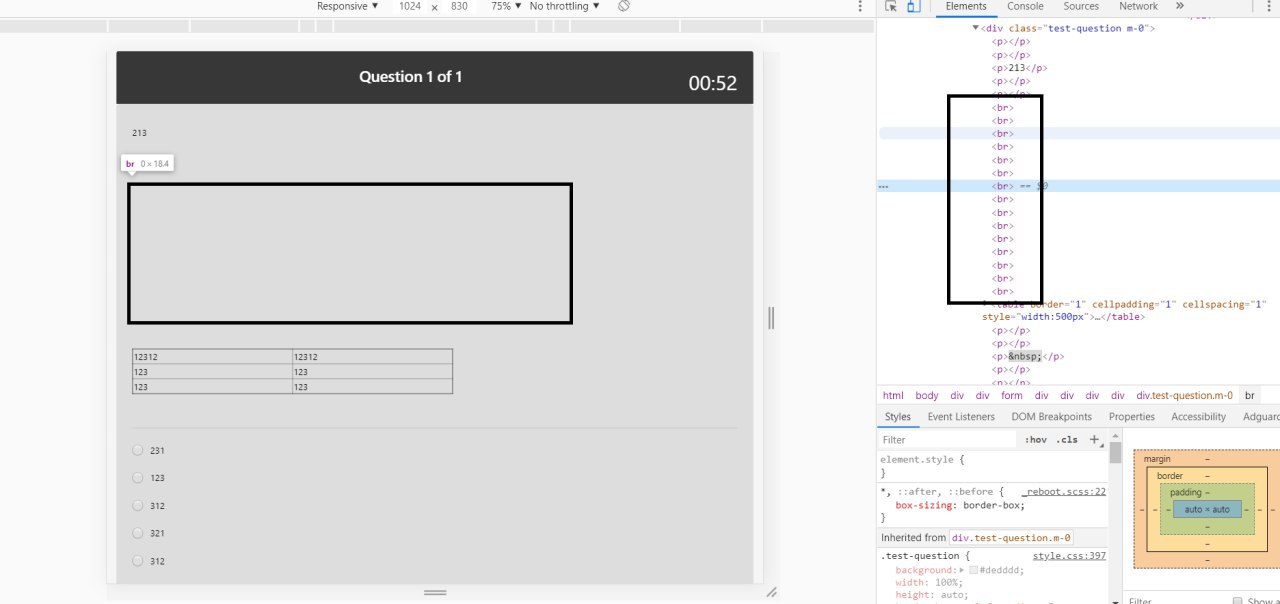Open the device toolbar three-dot menu

[860, 6]
